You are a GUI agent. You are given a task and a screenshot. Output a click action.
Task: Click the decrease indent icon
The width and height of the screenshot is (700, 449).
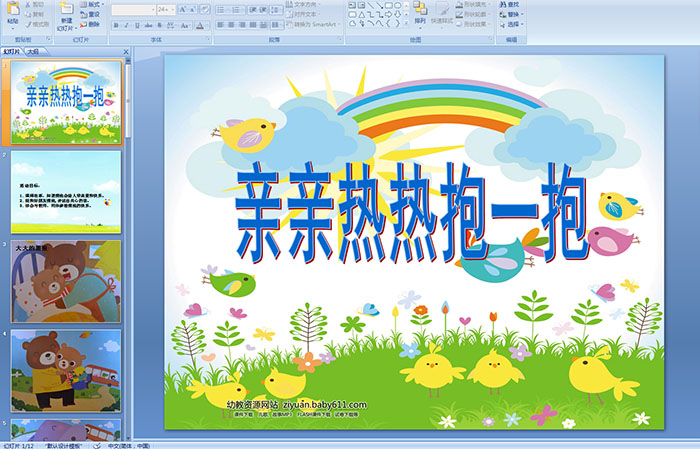(x=253, y=10)
